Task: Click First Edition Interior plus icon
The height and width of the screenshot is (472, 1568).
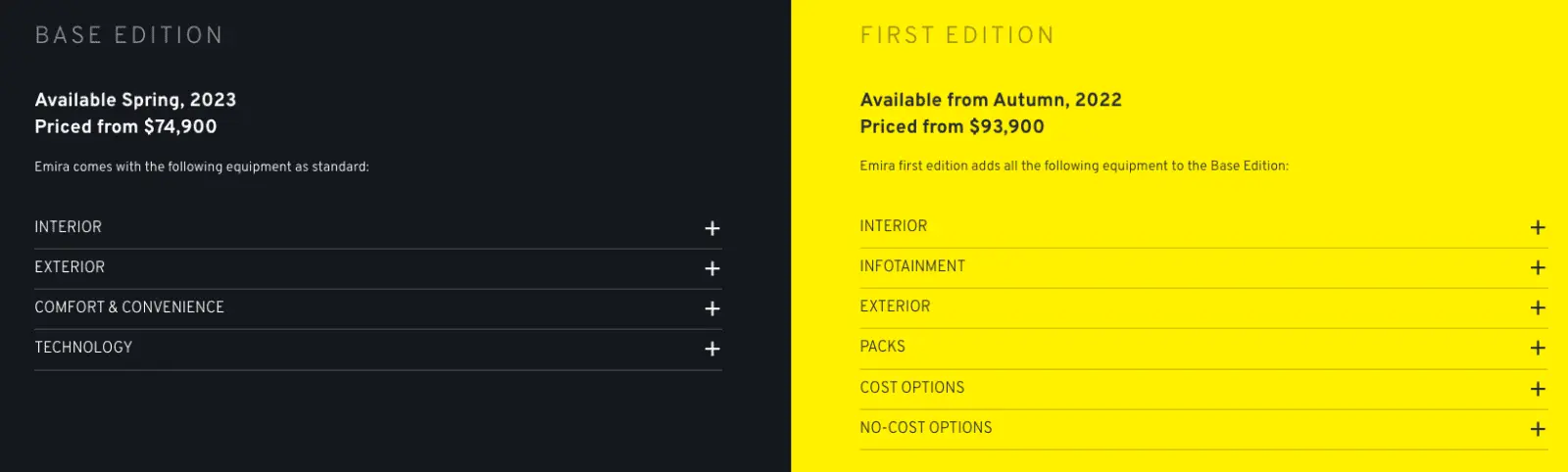Action: [x=1538, y=227]
